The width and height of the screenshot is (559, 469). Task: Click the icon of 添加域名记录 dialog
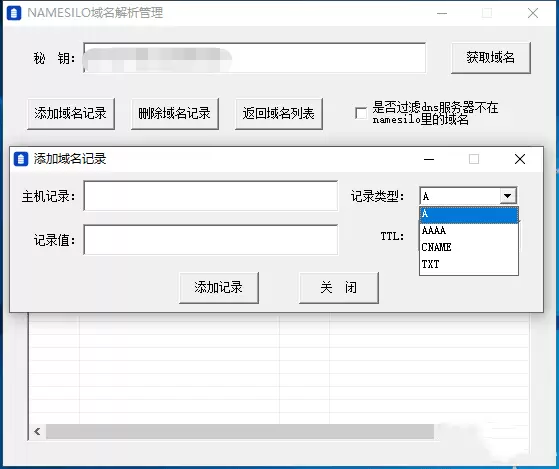(21, 159)
